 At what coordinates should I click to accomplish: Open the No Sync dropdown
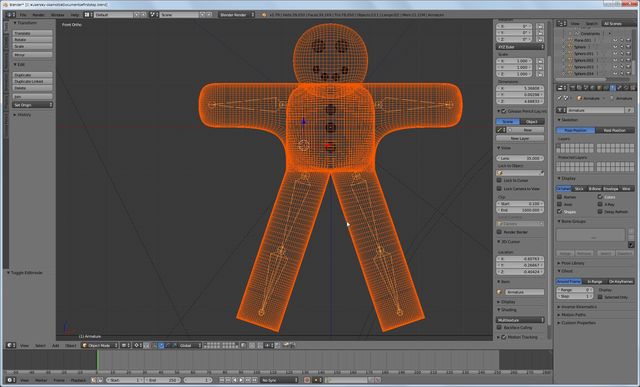pyautogui.click(x=280, y=380)
